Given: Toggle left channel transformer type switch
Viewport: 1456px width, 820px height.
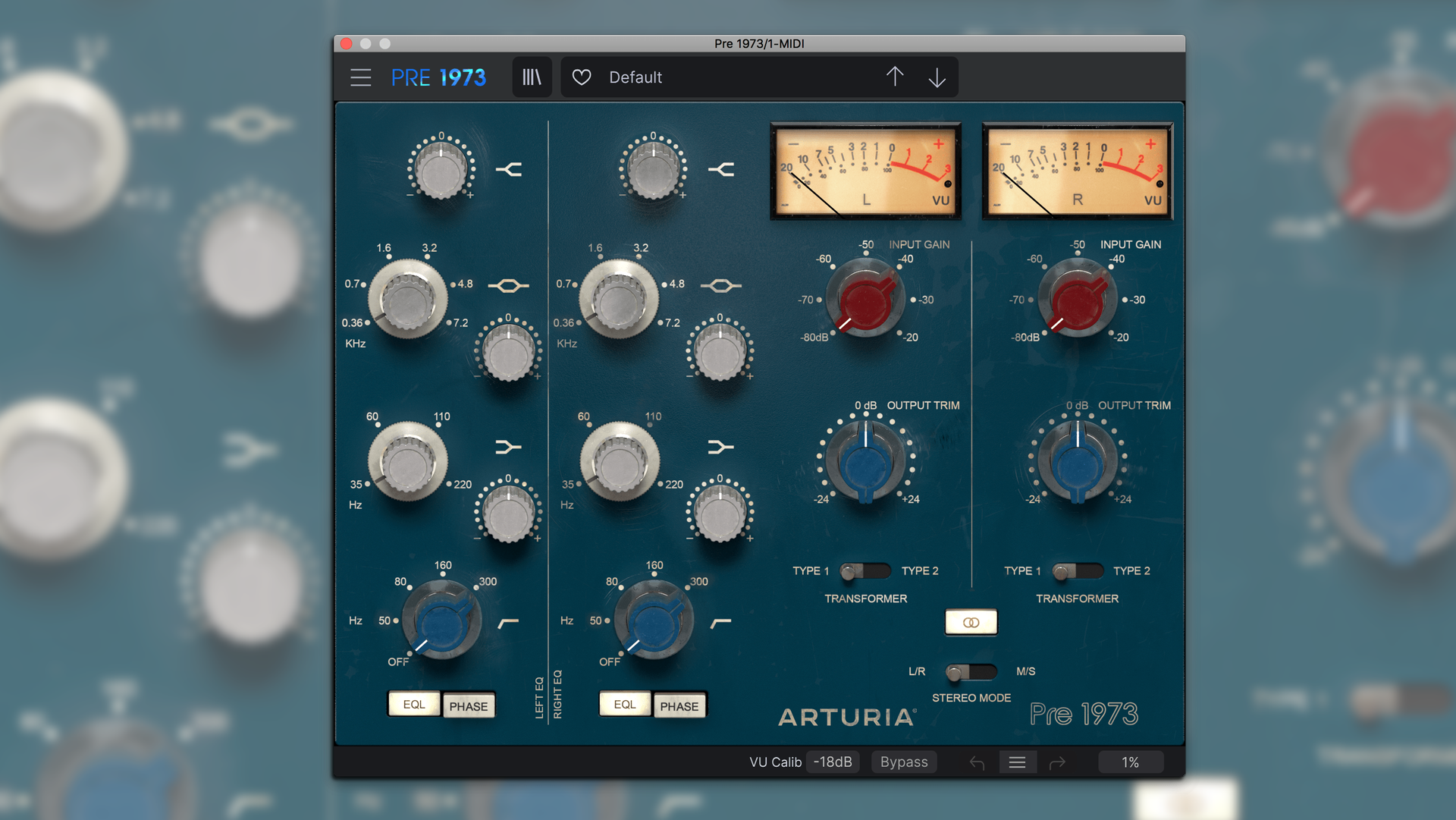Looking at the screenshot, I should [864, 571].
